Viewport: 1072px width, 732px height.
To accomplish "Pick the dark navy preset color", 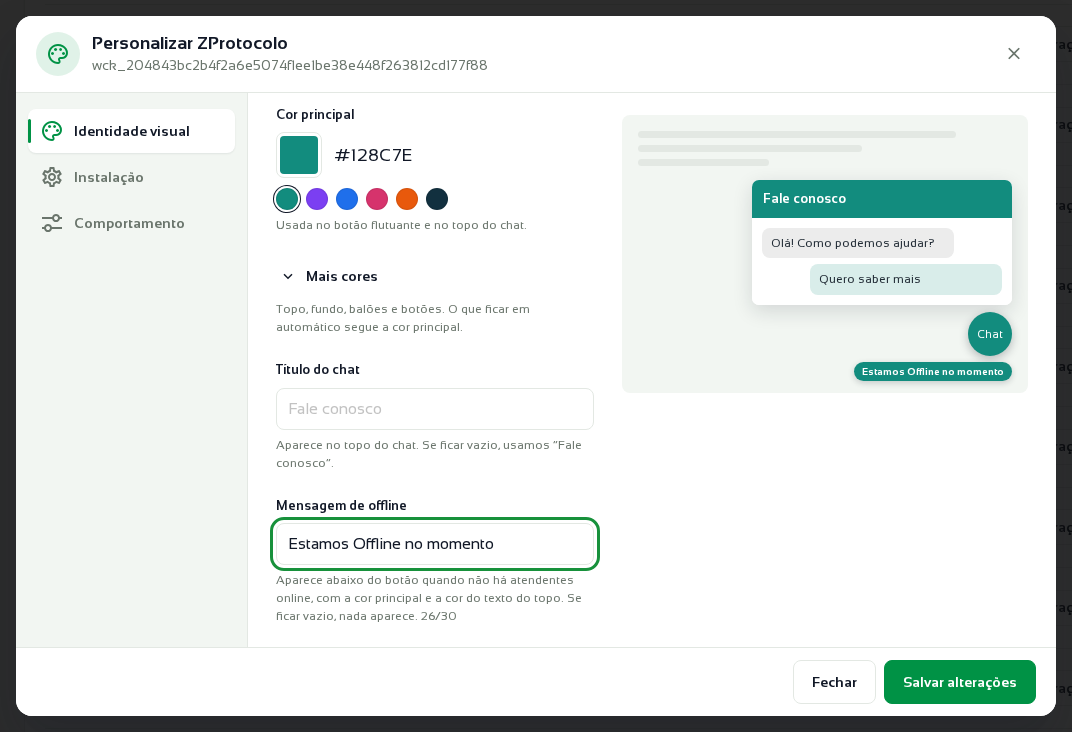I will click(437, 199).
